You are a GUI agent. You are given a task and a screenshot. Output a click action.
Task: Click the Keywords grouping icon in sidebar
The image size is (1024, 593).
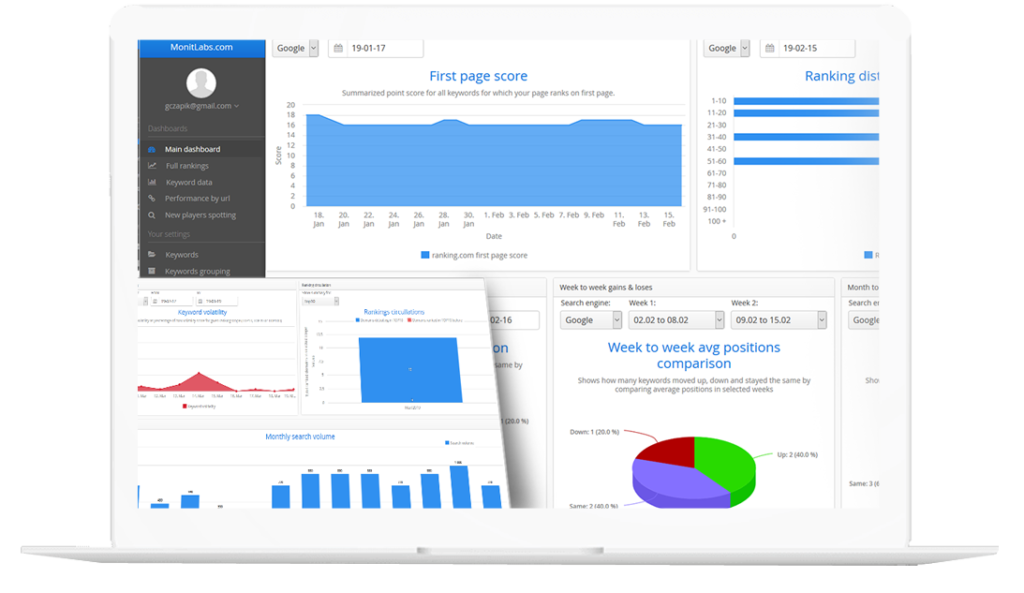pyautogui.click(x=152, y=271)
